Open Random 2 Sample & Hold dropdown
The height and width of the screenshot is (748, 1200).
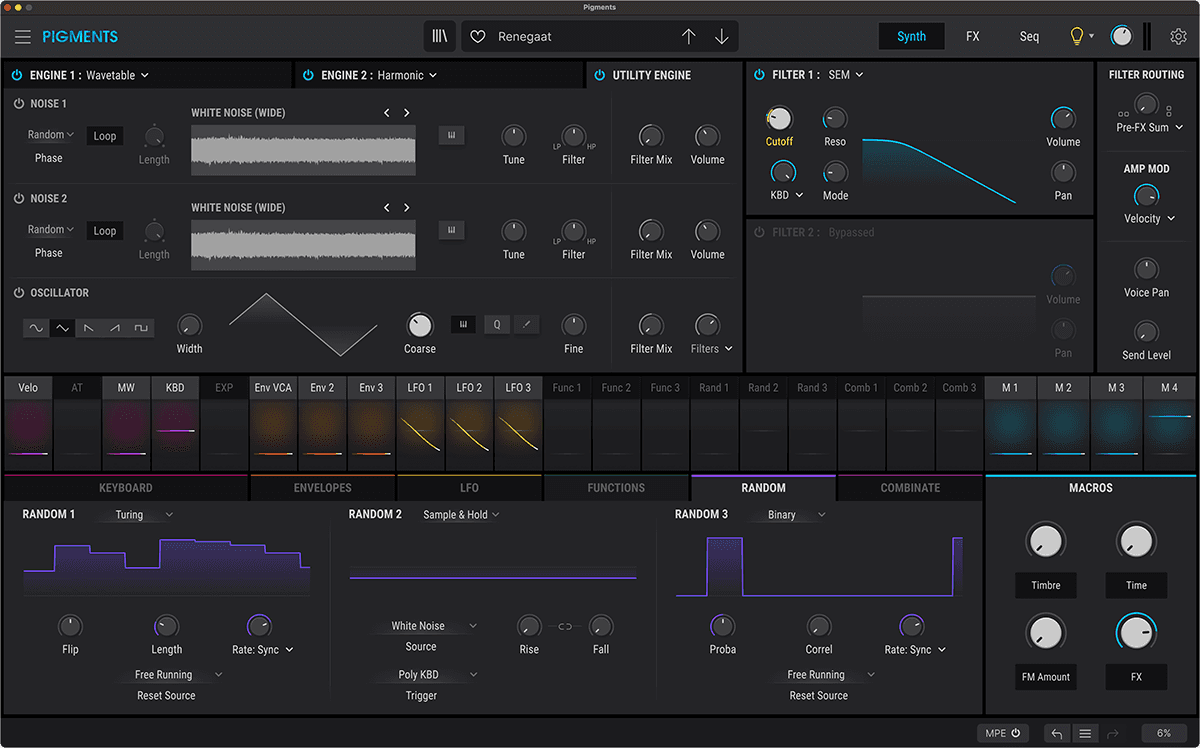pos(461,515)
